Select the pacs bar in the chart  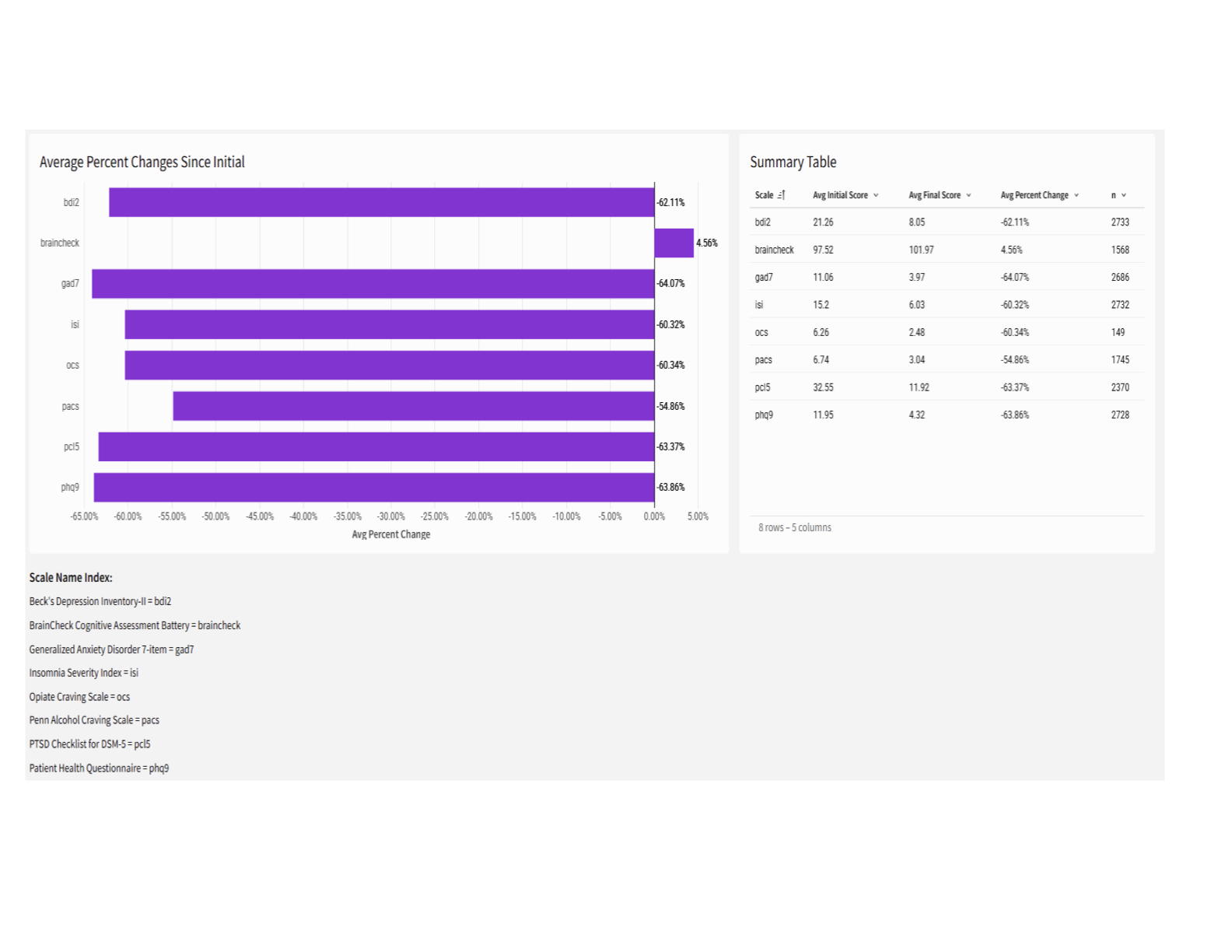(413, 406)
